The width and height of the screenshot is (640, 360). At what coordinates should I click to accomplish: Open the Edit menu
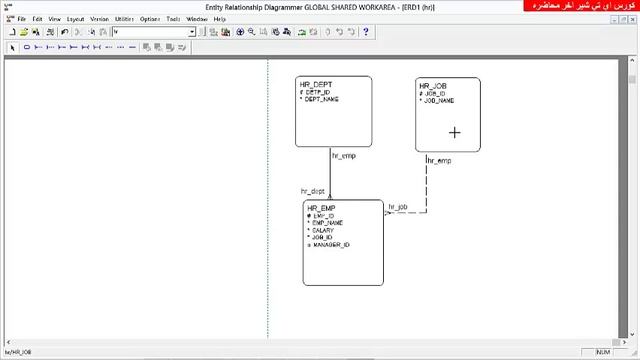point(37,19)
